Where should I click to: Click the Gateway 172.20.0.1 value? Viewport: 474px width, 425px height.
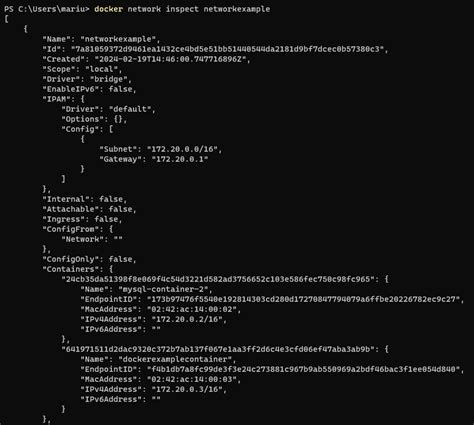[x=180, y=159]
